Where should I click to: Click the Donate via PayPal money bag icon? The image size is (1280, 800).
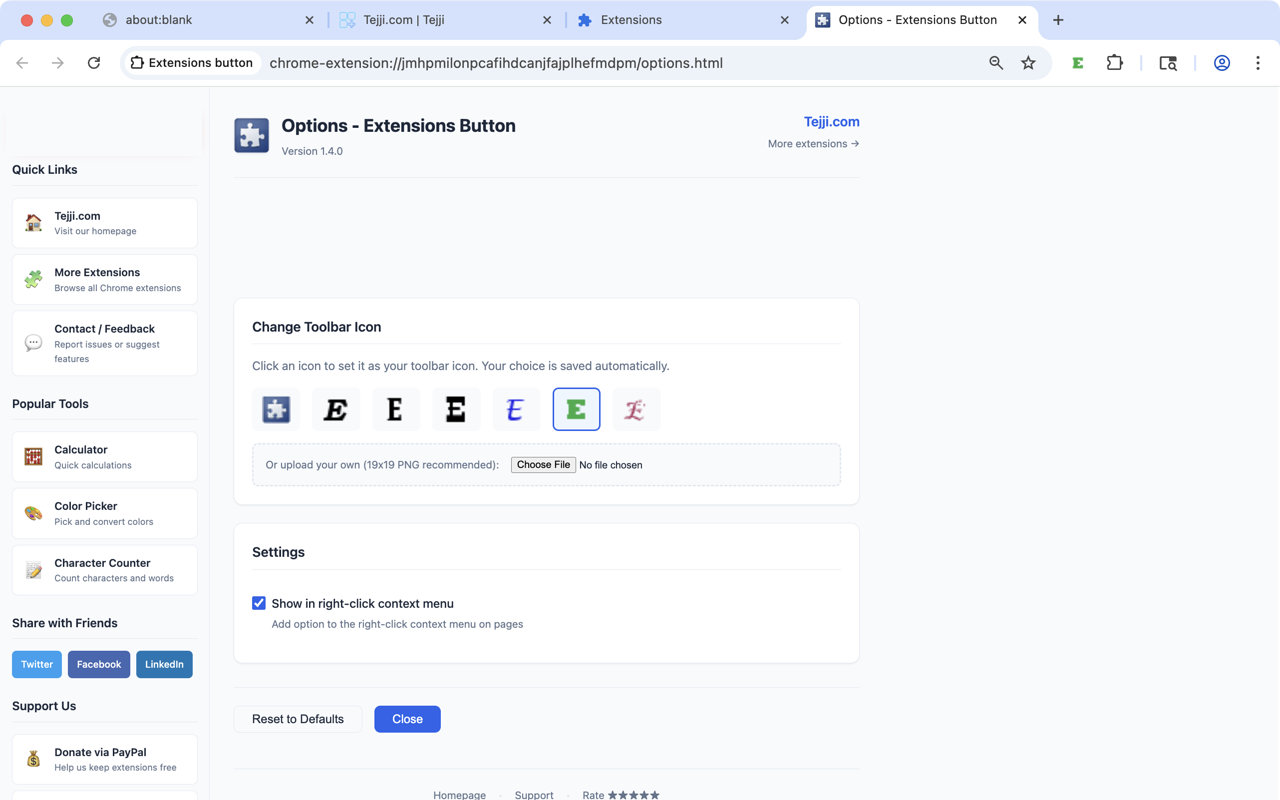point(32,759)
